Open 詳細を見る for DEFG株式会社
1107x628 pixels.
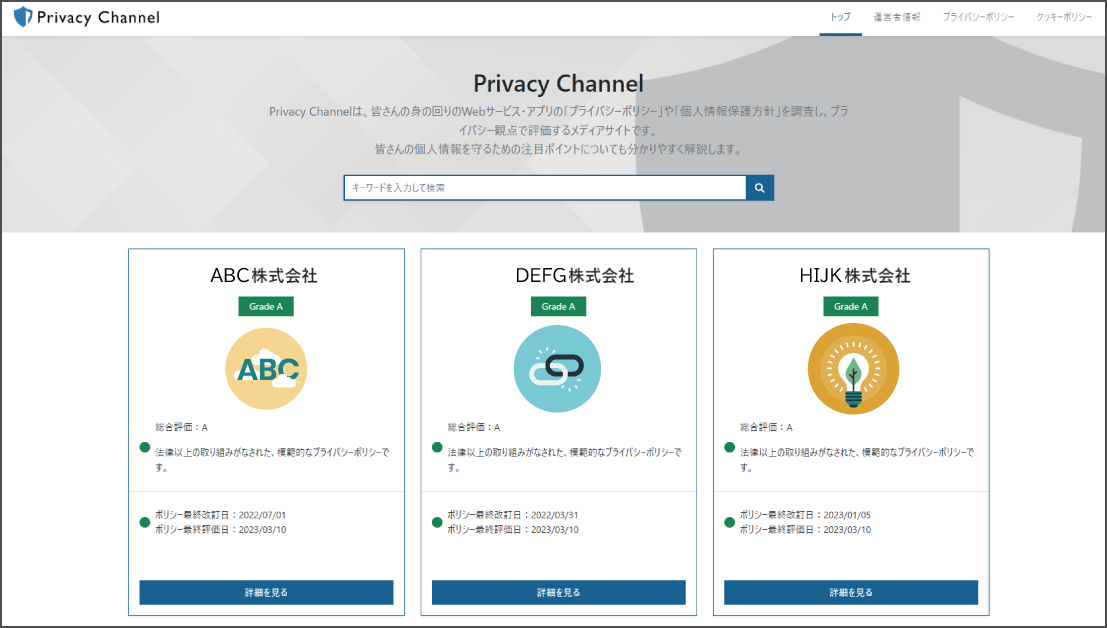point(557,592)
